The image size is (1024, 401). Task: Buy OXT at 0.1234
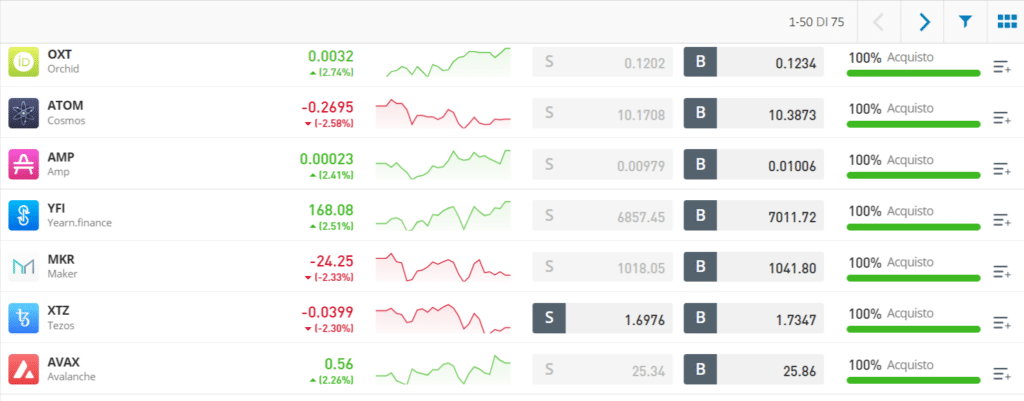[x=754, y=62]
